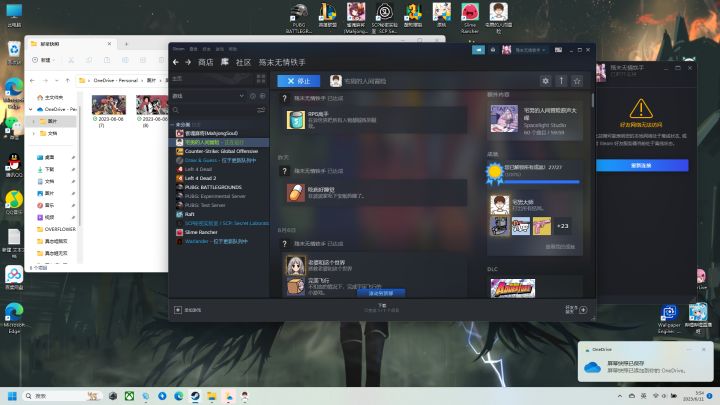Click the scroll-to-top blue button in activity feed
The height and width of the screenshot is (405, 720).
[381, 293]
